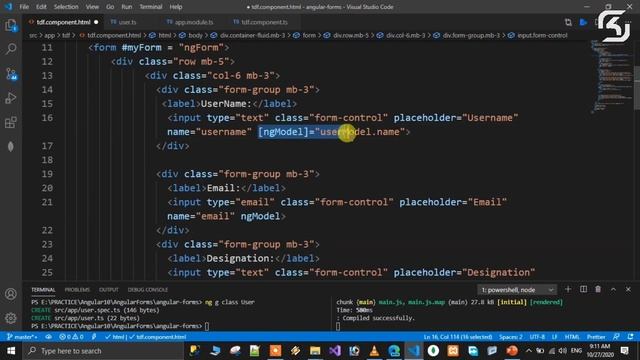Viewport: 640px width, 360px height.
Task: Kill terminal using trash icon
Action: pyautogui.click(x=598, y=289)
